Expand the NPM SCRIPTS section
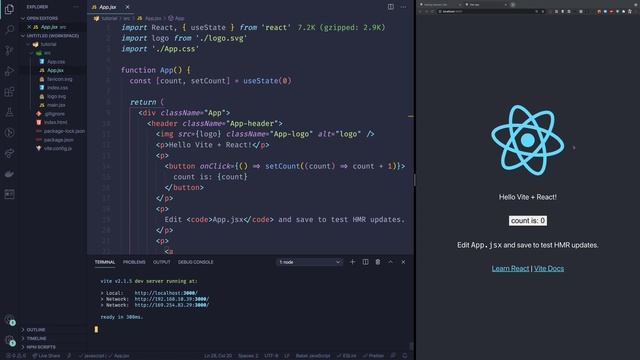 [x=41, y=347]
